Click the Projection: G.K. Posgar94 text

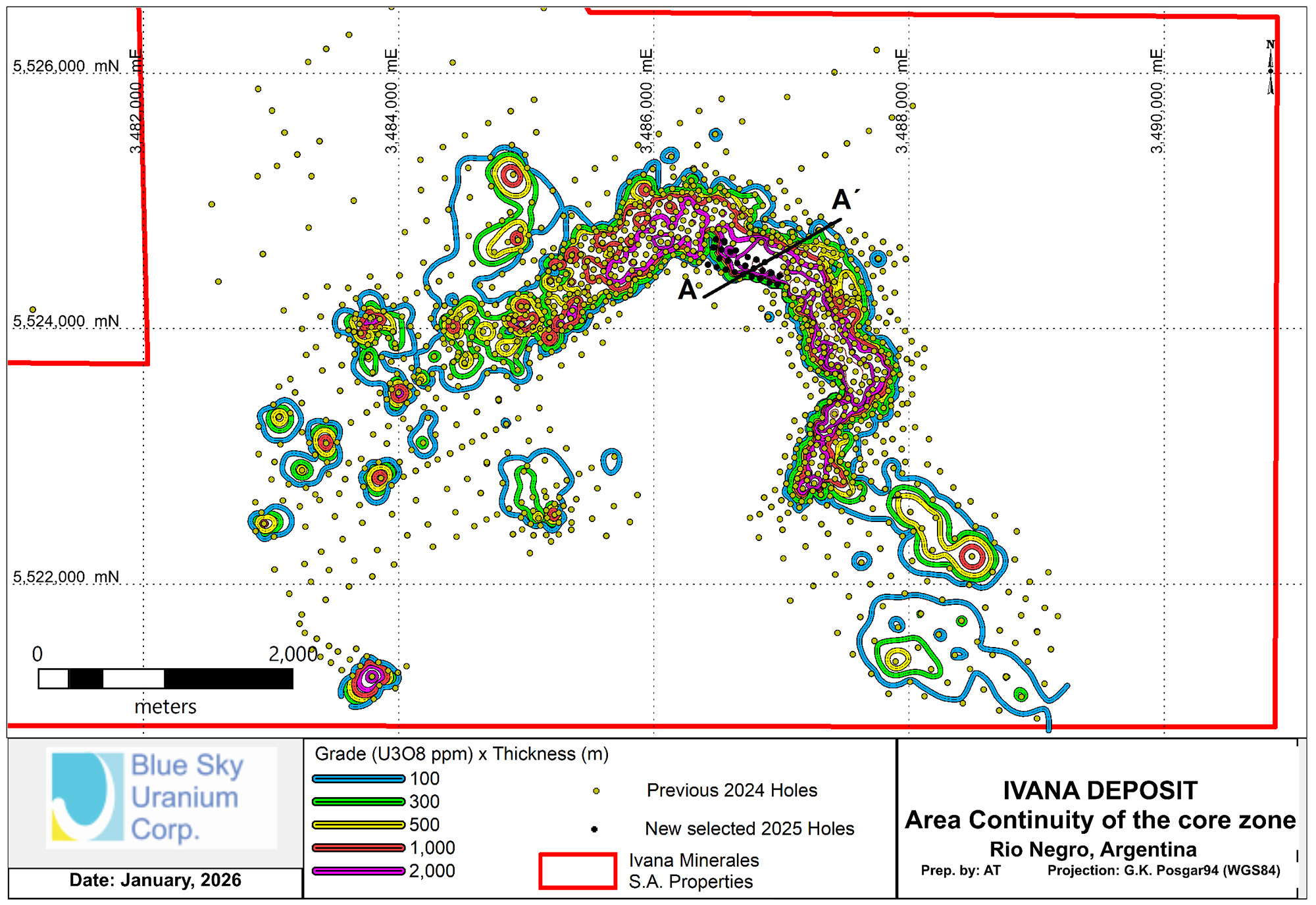pos(1163,871)
